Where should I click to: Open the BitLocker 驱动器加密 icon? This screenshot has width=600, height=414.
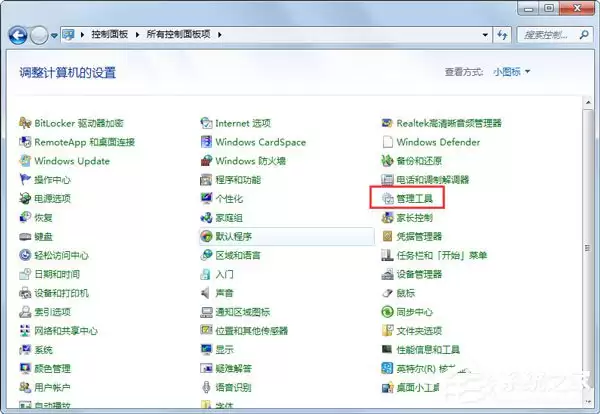point(25,123)
